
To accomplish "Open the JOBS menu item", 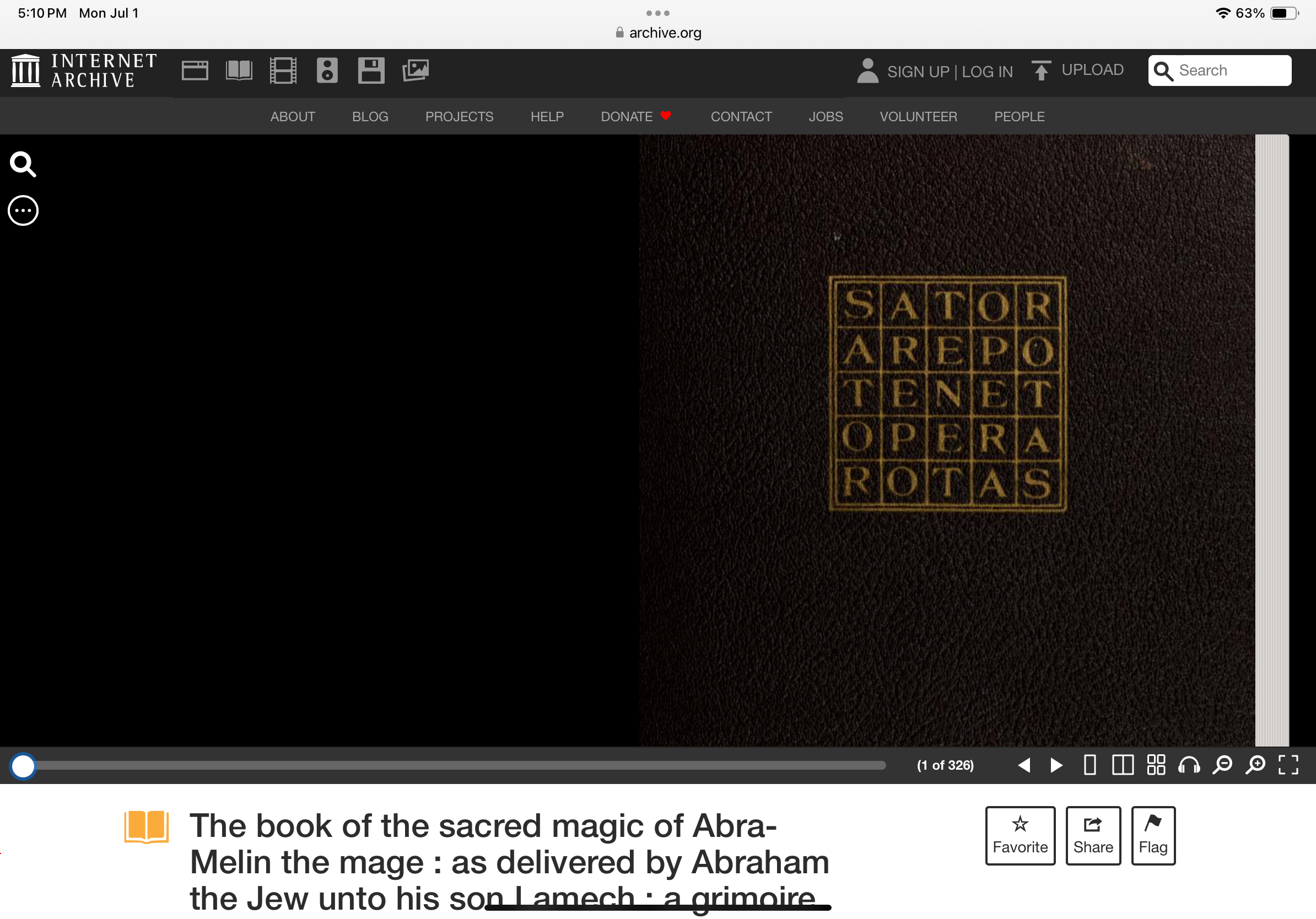I will pos(826,116).
